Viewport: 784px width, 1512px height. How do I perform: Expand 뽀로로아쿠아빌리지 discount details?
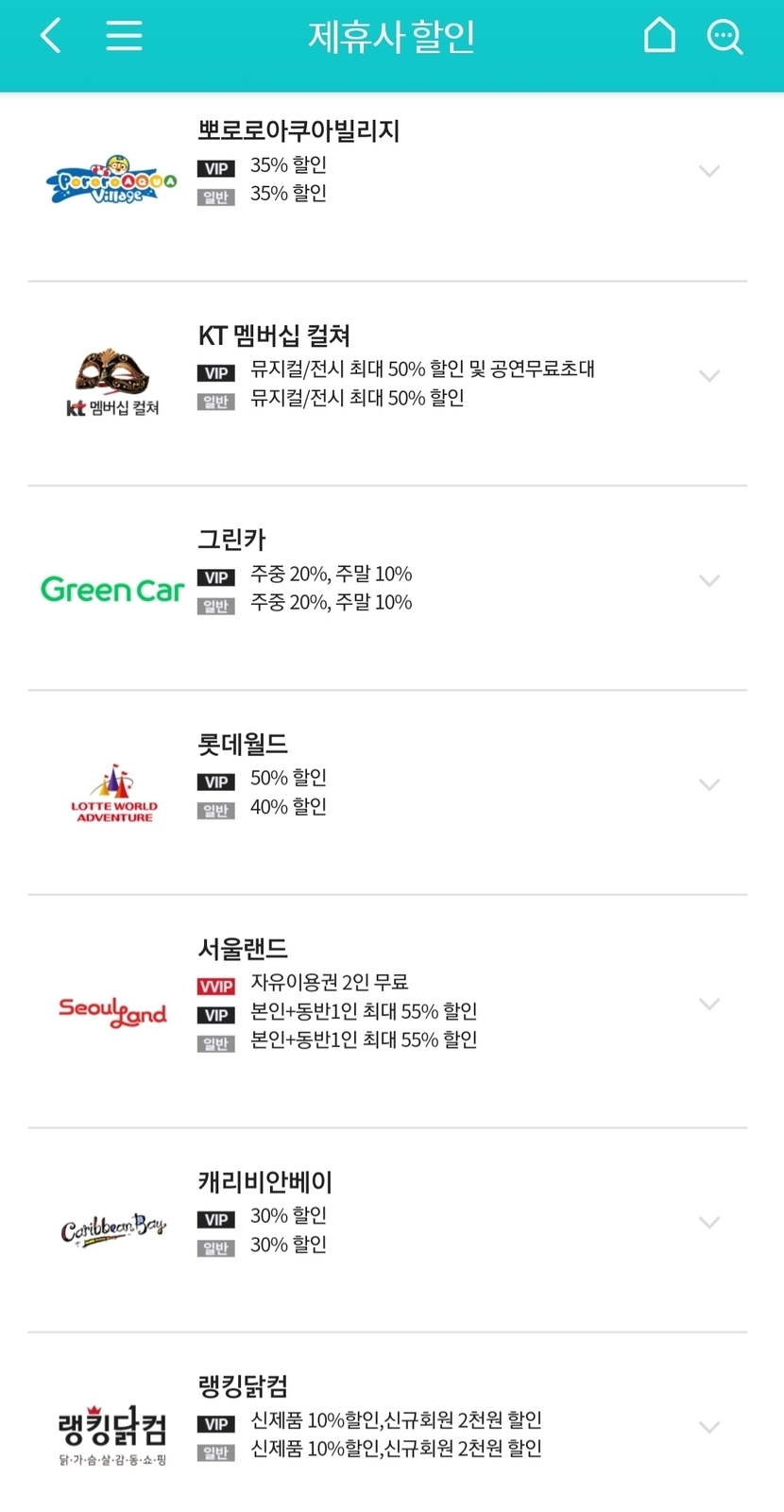coord(709,171)
